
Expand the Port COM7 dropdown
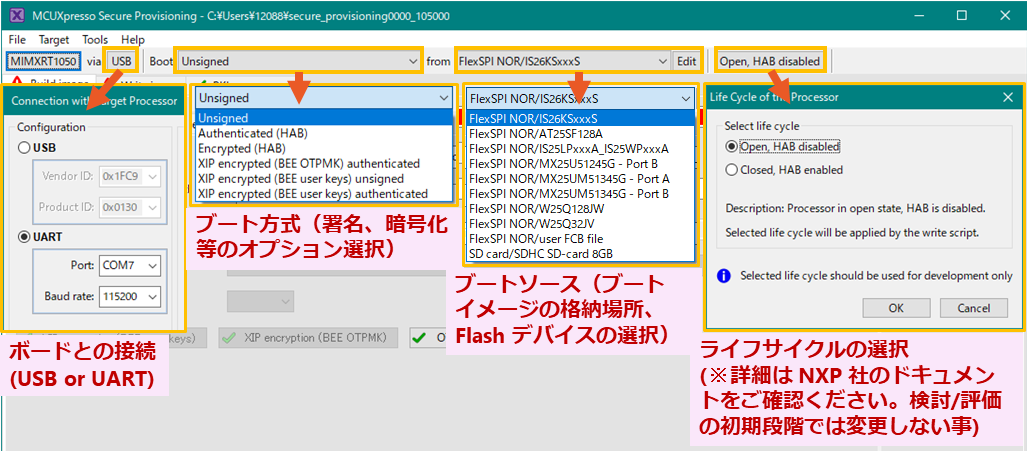pyautogui.click(x=129, y=266)
